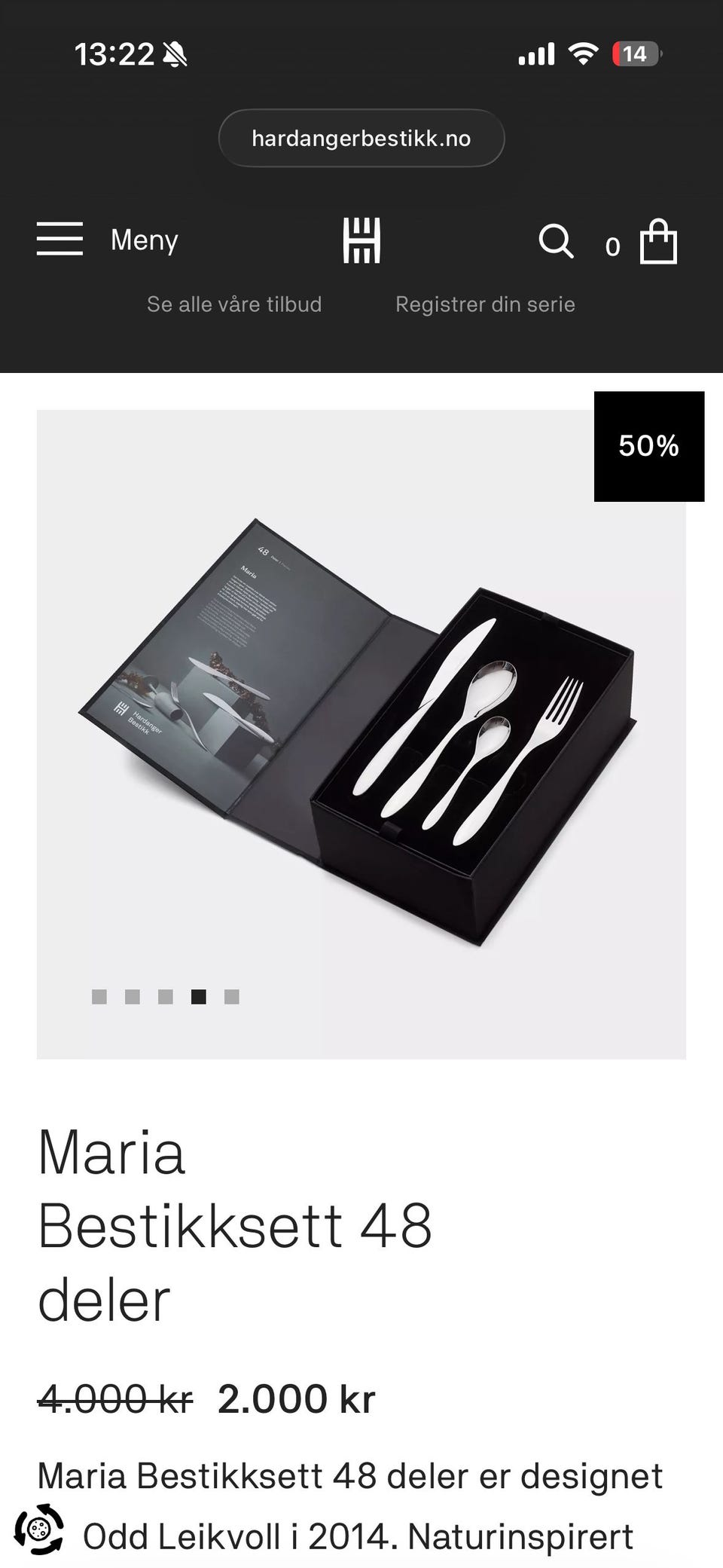Select the second image carousel dot

tap(133, 997)
